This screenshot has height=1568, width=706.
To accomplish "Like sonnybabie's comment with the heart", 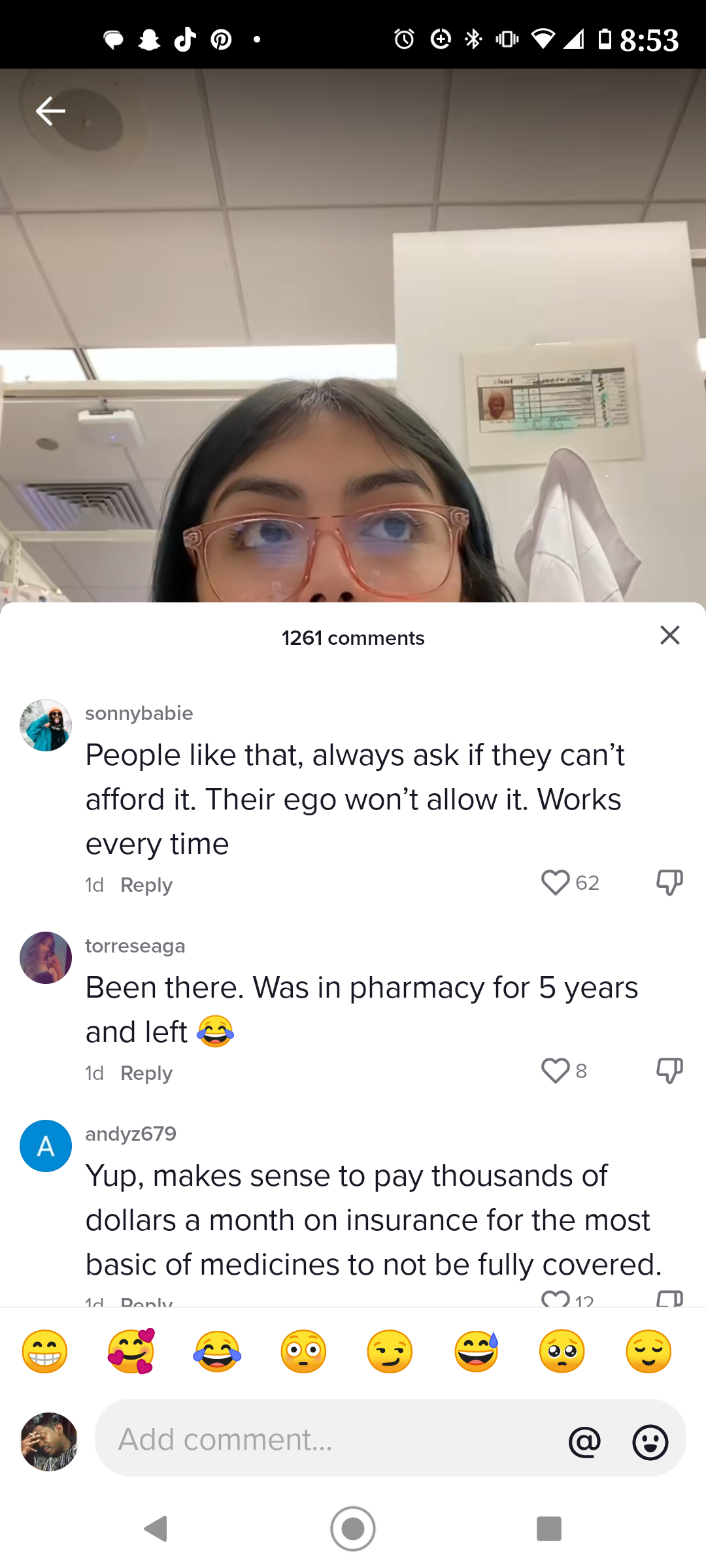I will (555, 883).
